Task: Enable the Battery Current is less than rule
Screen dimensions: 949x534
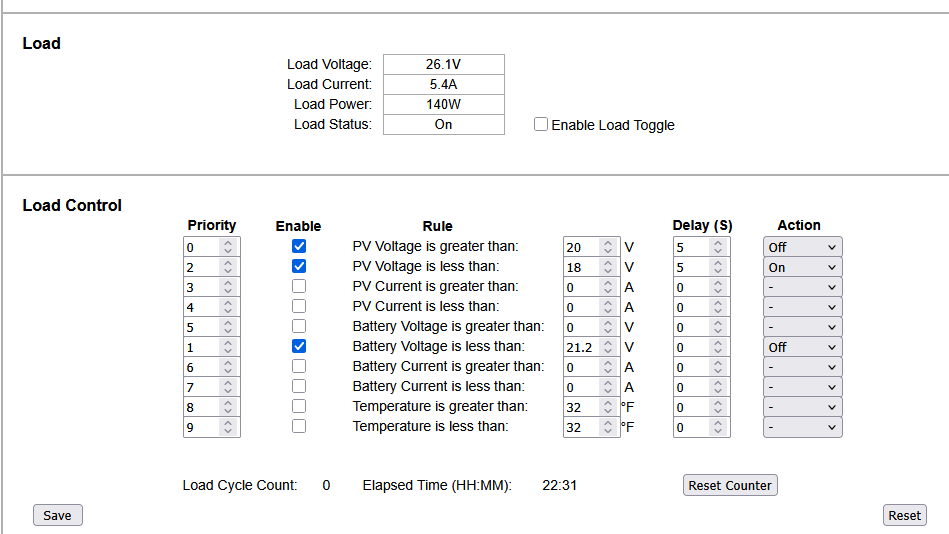Action: (298, 386)
